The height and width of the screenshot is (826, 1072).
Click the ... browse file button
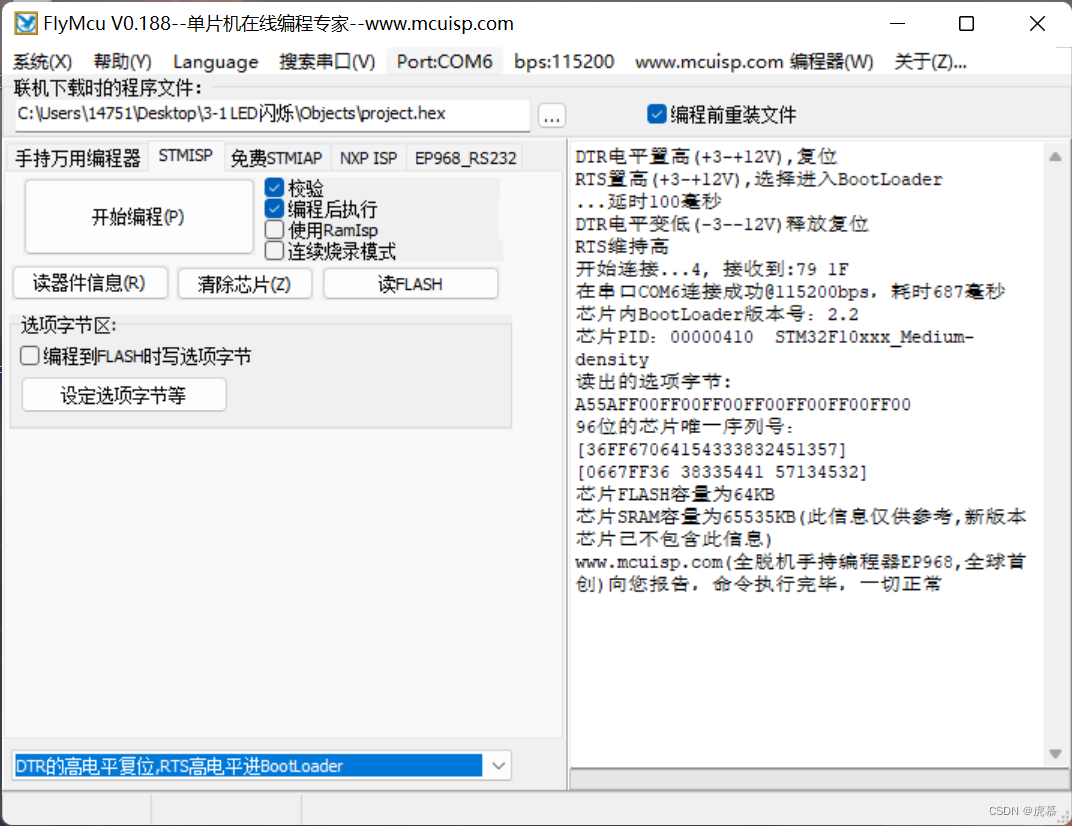552,115
